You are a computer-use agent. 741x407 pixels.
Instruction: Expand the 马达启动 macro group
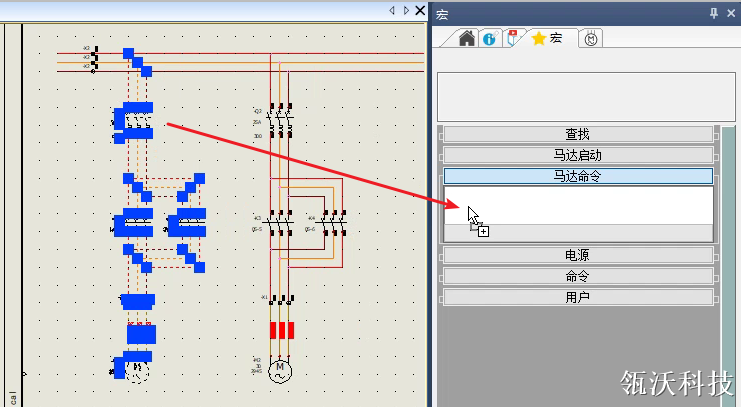pyautogui.click(x=577, y=155)
